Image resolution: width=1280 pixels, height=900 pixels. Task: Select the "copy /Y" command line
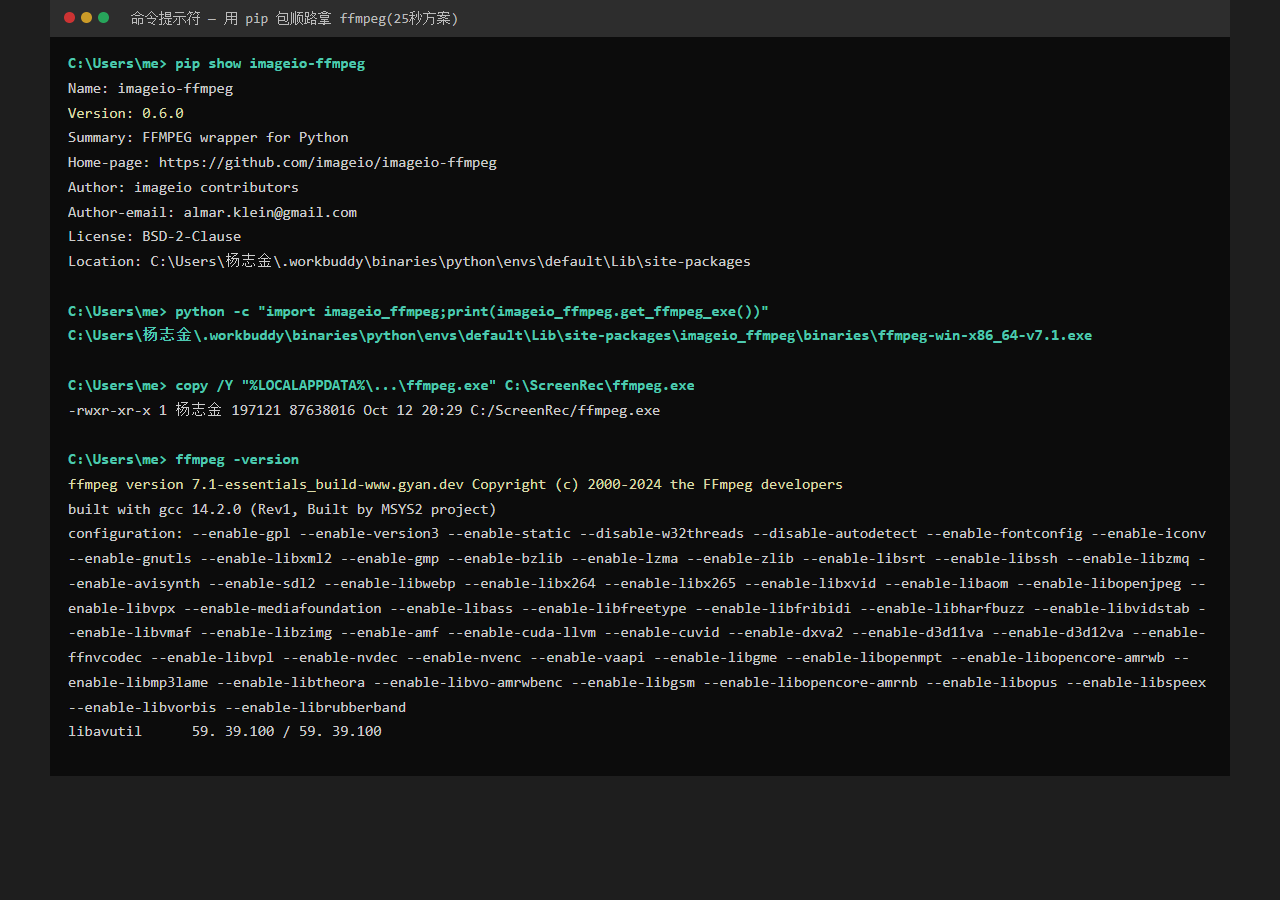(435, 385)
